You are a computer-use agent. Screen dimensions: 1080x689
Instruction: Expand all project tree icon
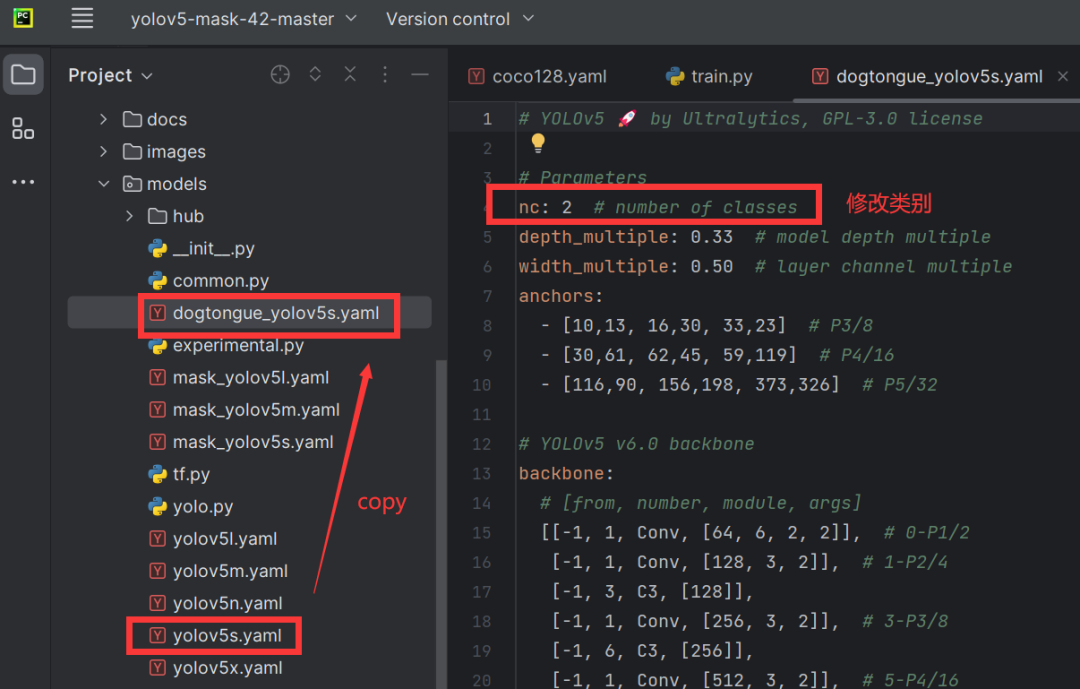click(315, 74)
